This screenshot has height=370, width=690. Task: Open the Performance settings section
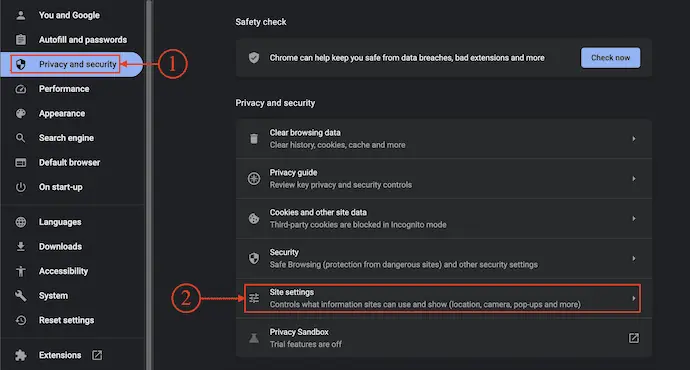pyautogui.click(x=64, y=89)
